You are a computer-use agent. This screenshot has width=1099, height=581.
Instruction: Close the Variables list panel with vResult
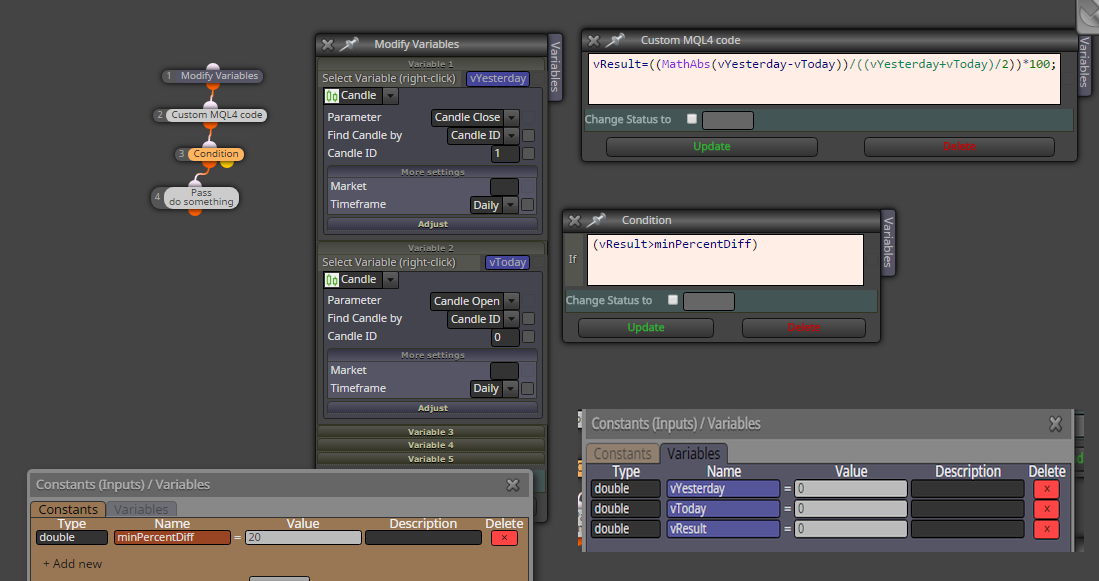coord(1055,424)
